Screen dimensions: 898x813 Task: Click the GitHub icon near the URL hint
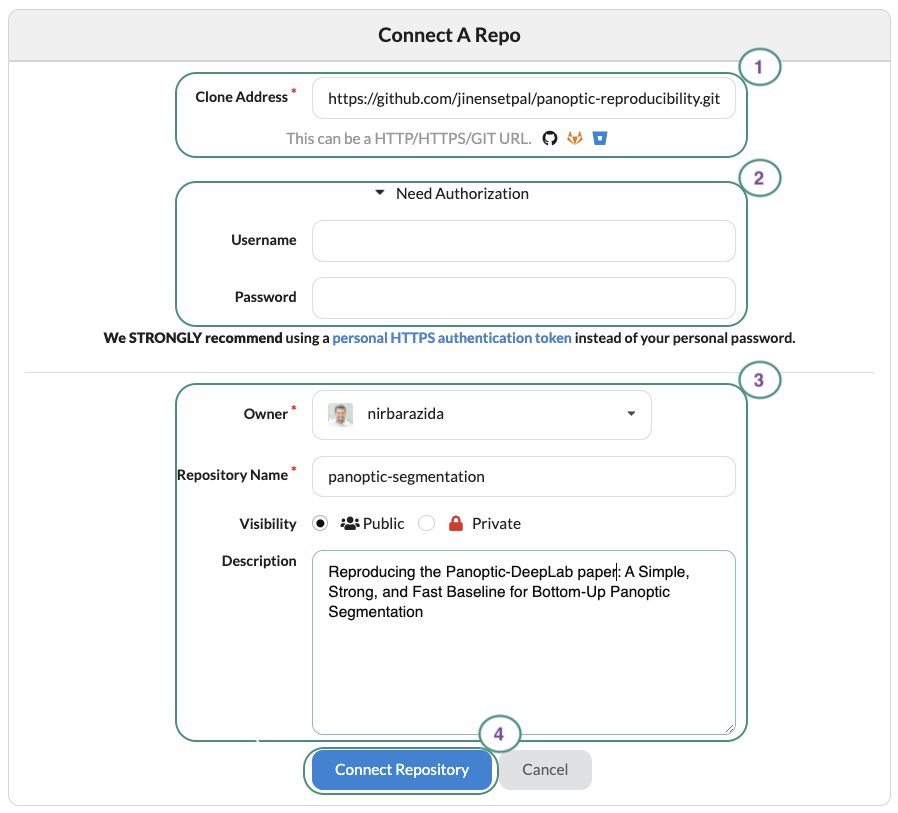pos(549,138)
